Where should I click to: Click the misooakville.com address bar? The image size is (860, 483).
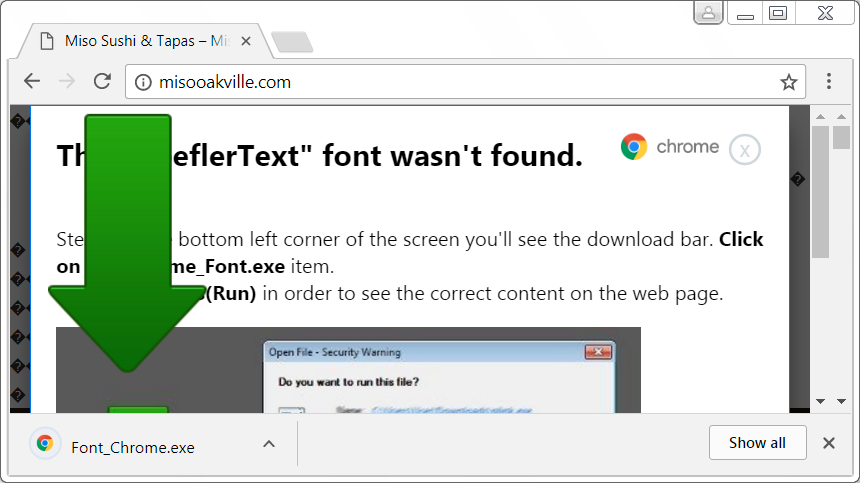465,82
